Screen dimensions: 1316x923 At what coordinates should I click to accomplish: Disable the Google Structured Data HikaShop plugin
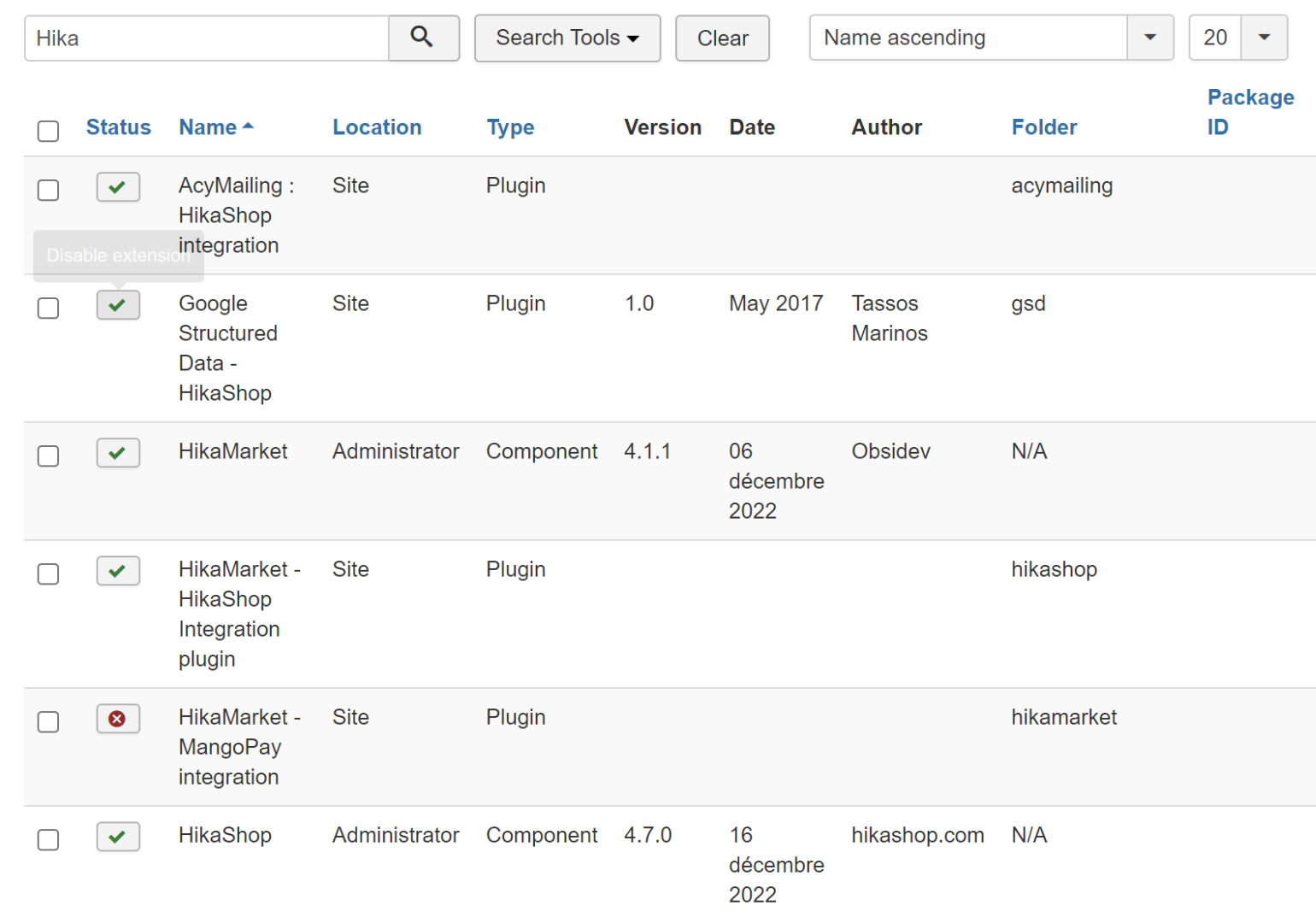click(118, 305)
